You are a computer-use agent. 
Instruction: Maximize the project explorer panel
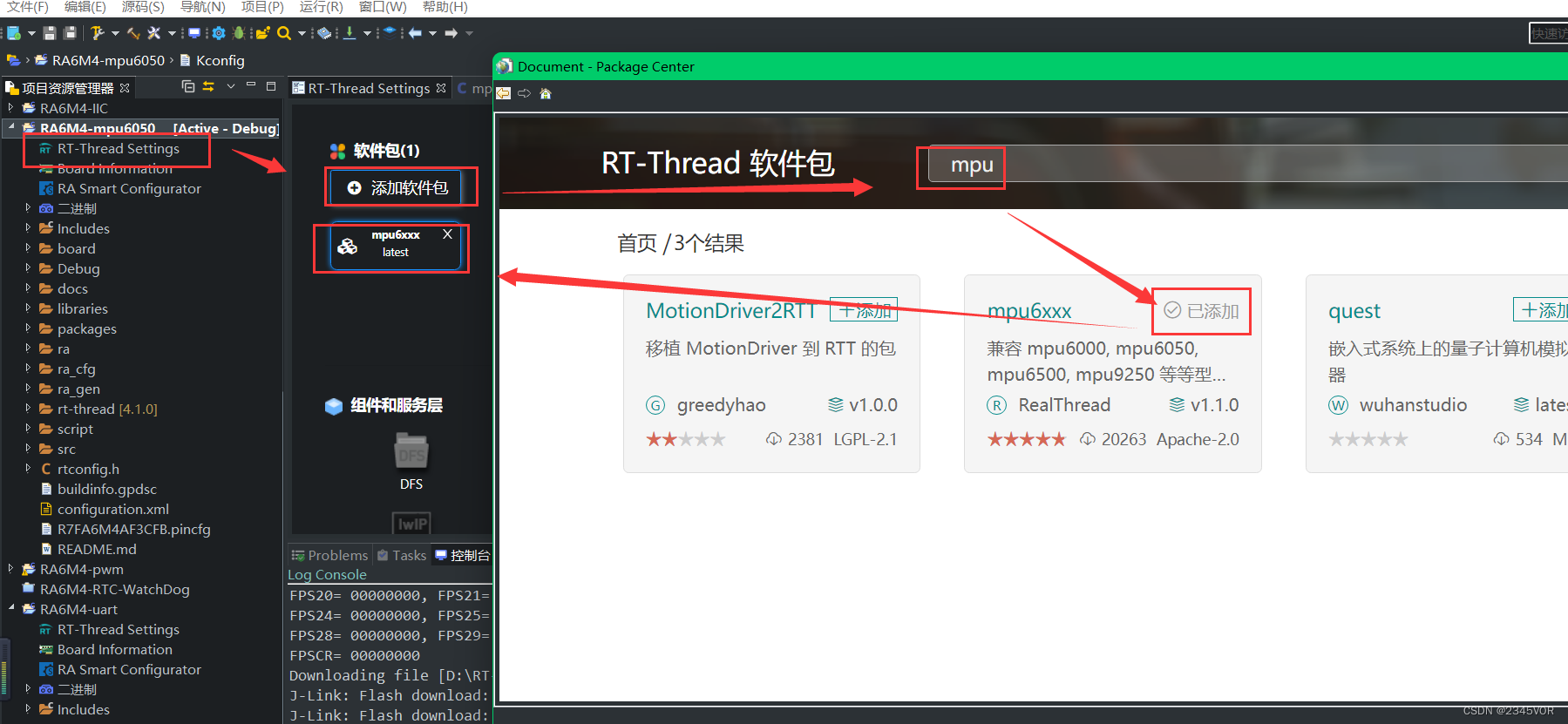(x=271, y=86)
